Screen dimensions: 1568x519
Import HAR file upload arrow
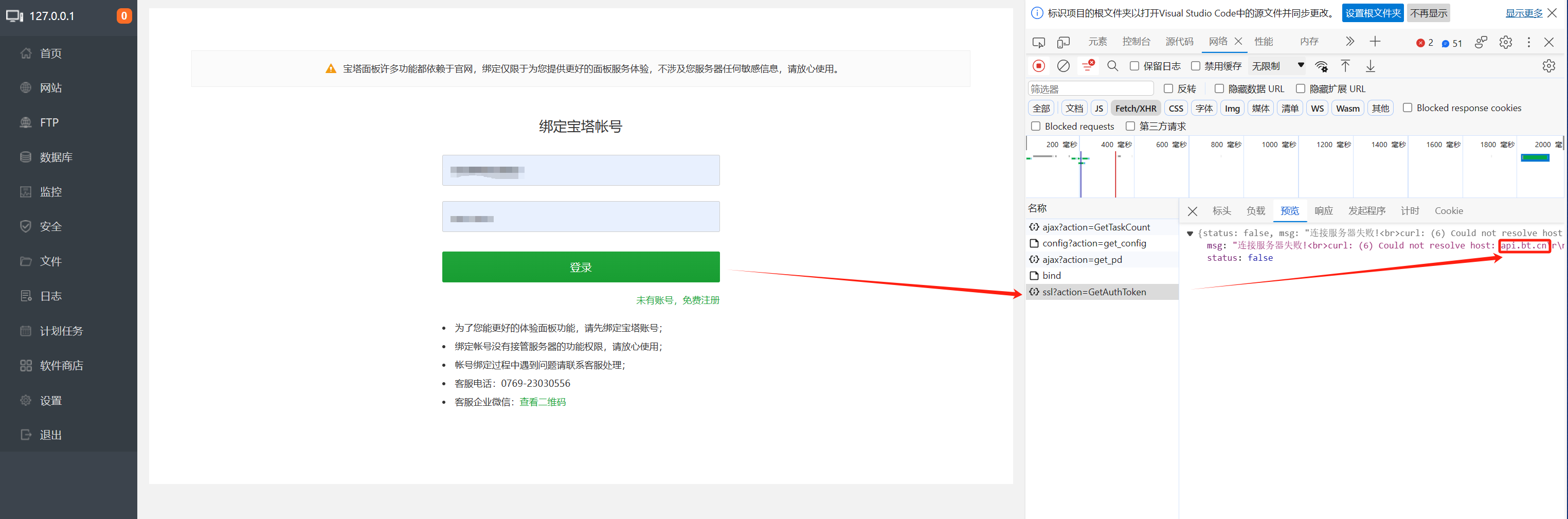(x=1345, y=66)
